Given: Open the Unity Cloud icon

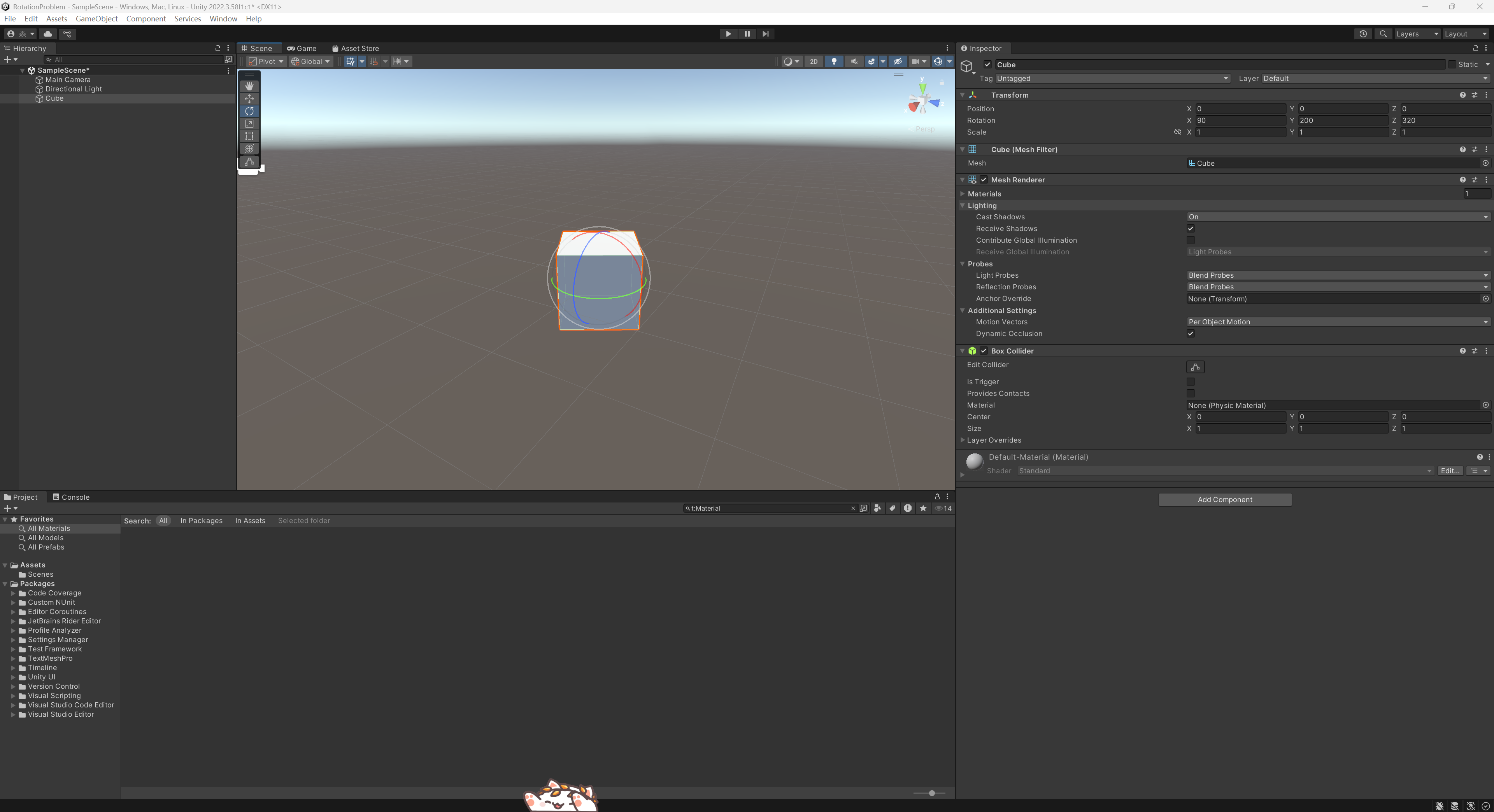Looking at the screenshot, I should pos(48,33).
